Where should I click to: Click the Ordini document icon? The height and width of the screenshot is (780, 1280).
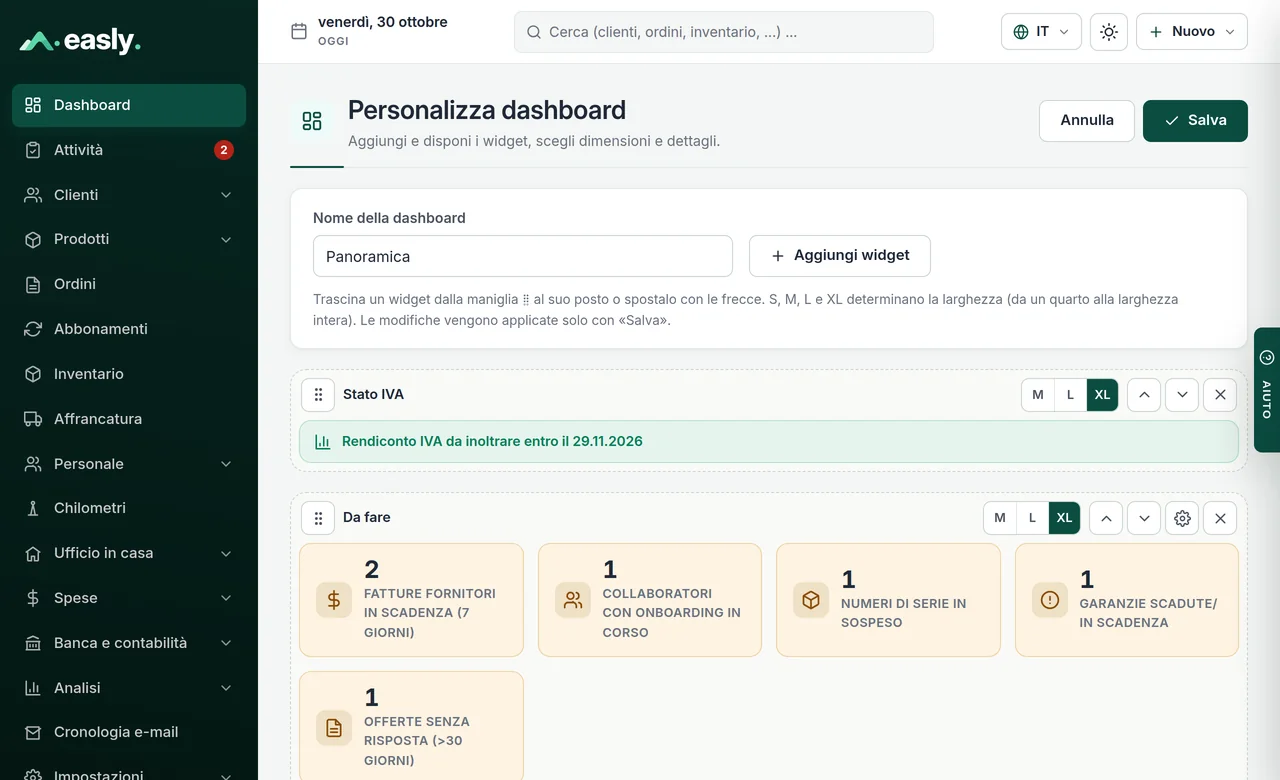tap(33, 284)
